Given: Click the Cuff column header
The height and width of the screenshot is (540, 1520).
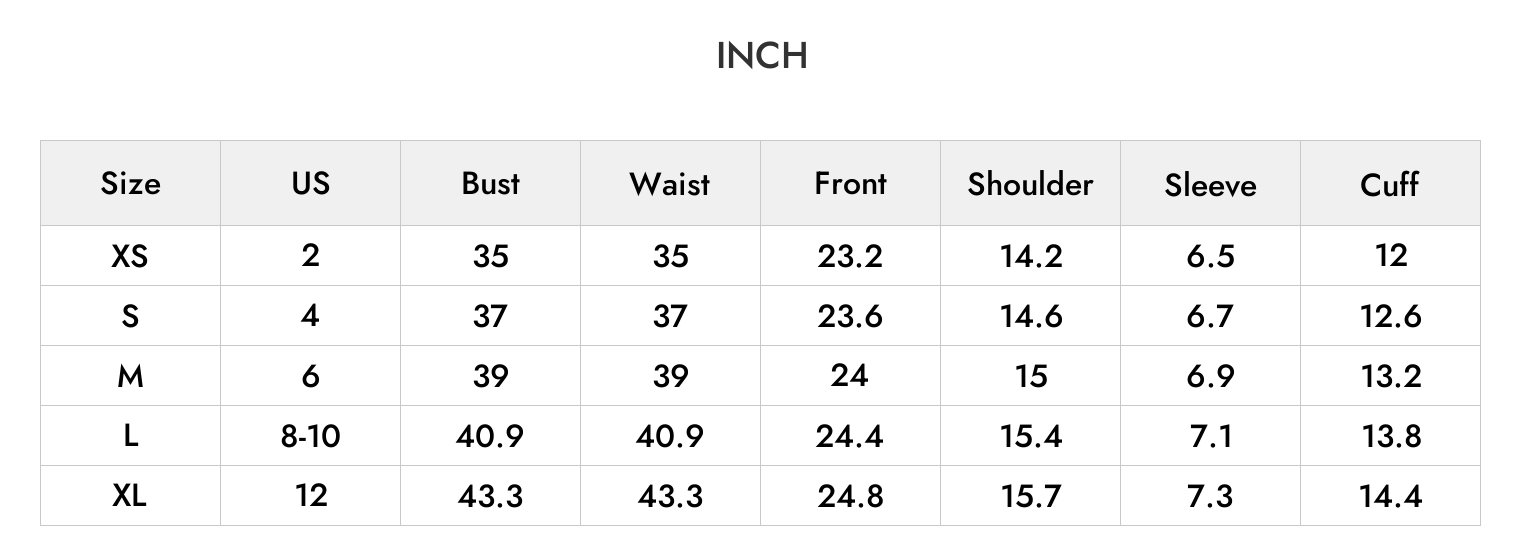Looking at the screenshot, I should (1390, 184).
